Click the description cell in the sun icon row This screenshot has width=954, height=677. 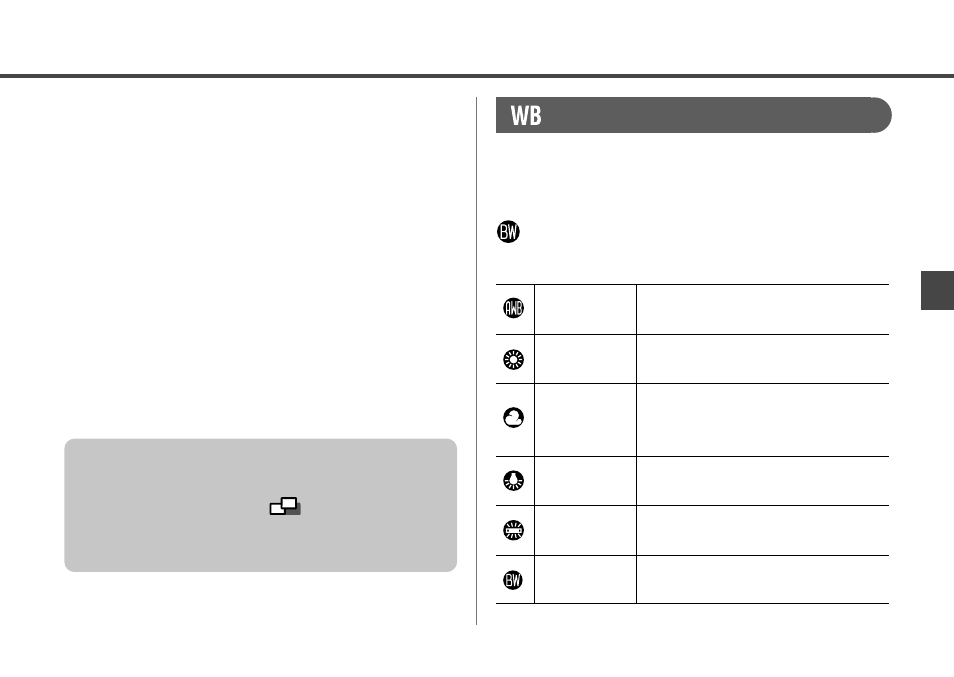tap(763, 359)
